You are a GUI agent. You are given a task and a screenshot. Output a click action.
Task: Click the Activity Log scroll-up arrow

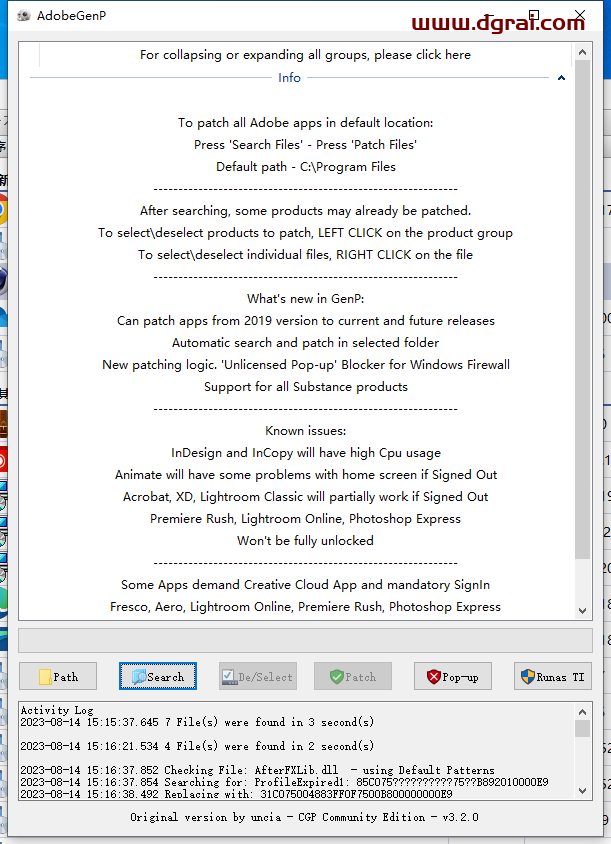click(582, 712)
